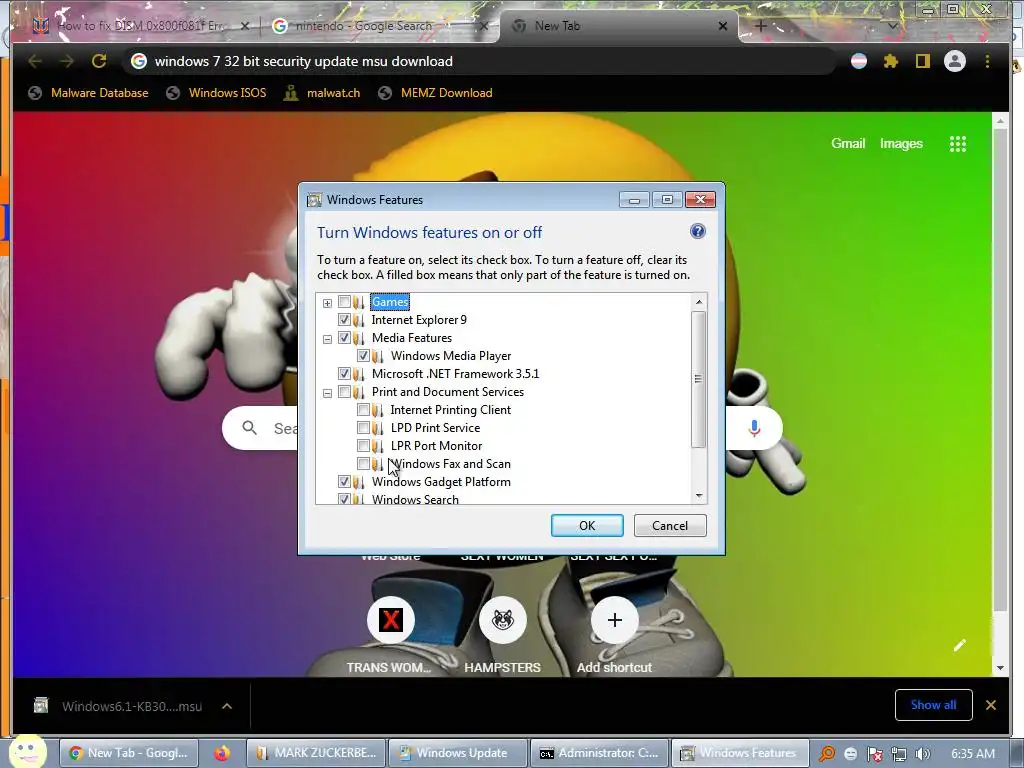Open the Google apps grid icon
This screenshot has height=768, width=1024.
click(x=957, y=144)
